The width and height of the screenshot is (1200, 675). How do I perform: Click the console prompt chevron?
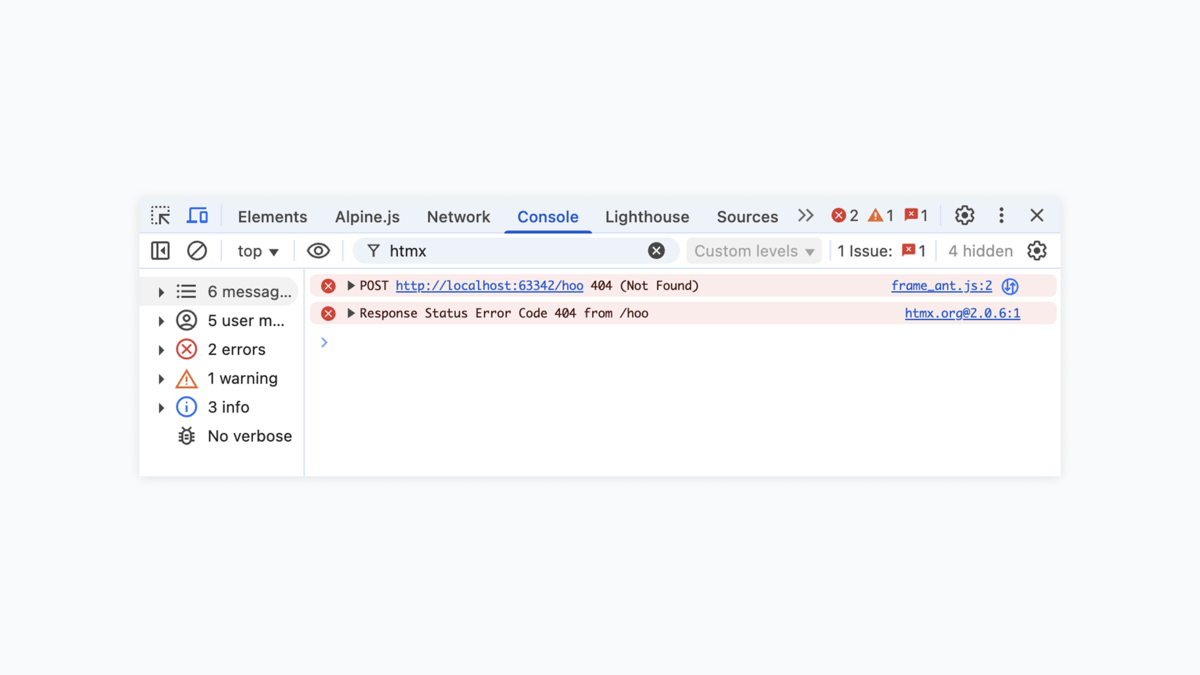pos(324,343)
